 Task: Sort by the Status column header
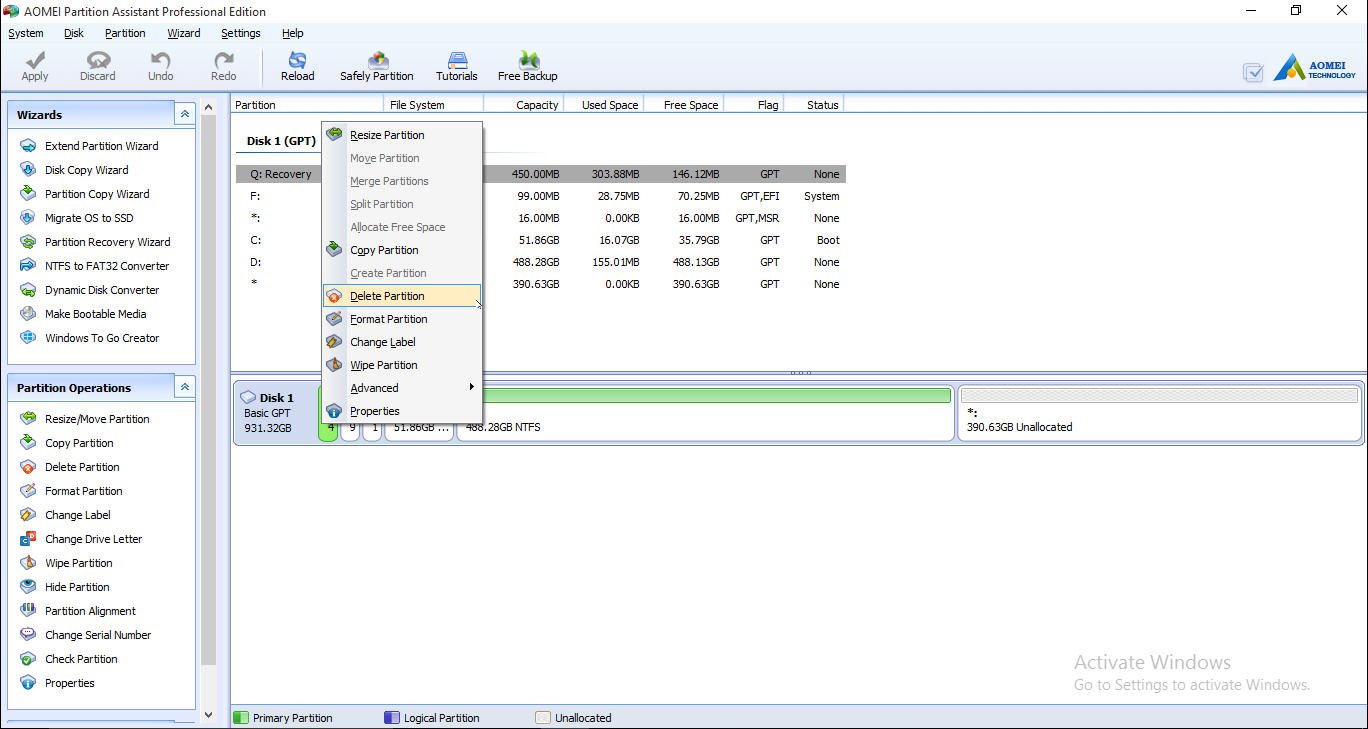(815, 105)
